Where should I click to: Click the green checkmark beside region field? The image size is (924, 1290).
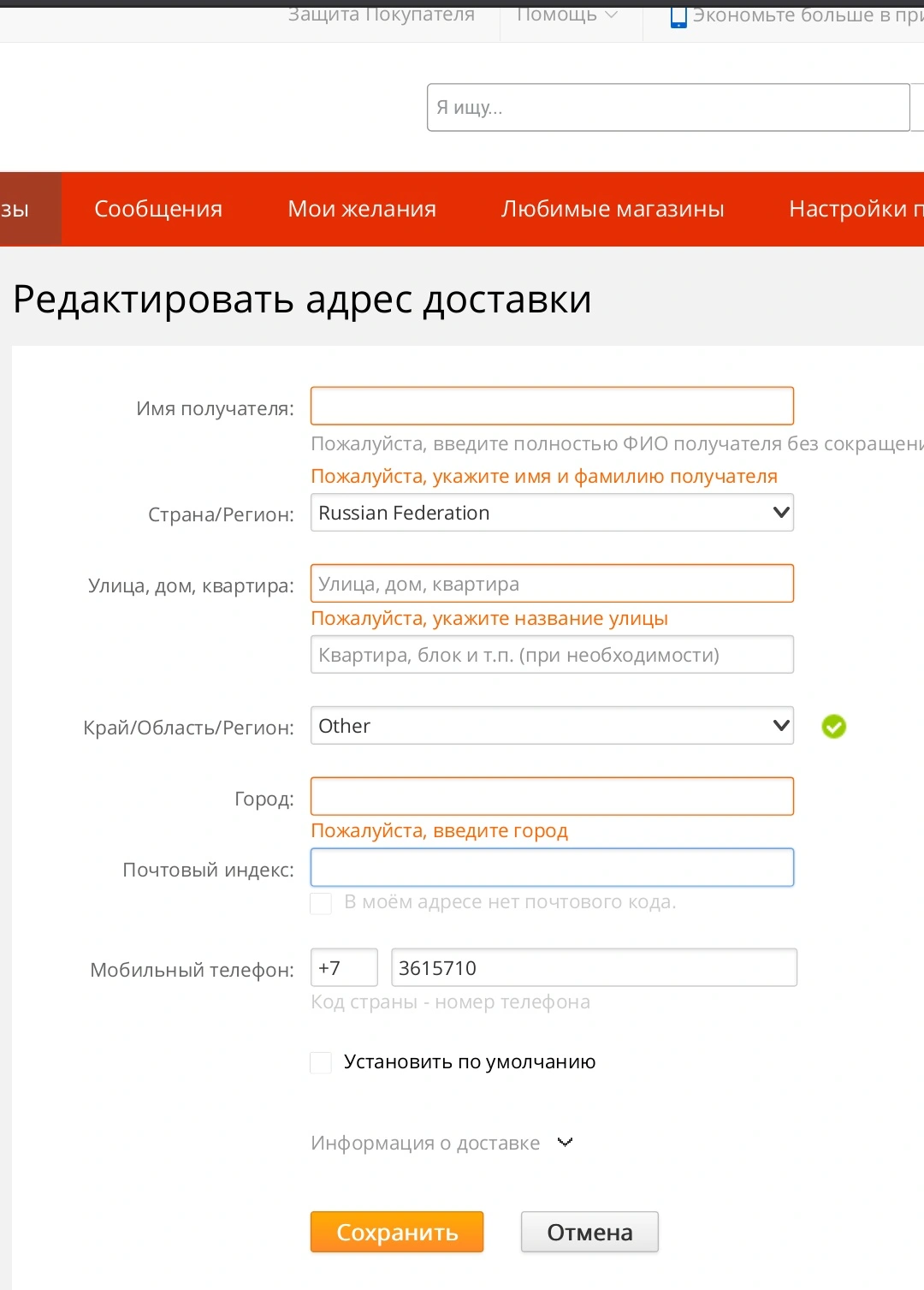tap(833, 727)
